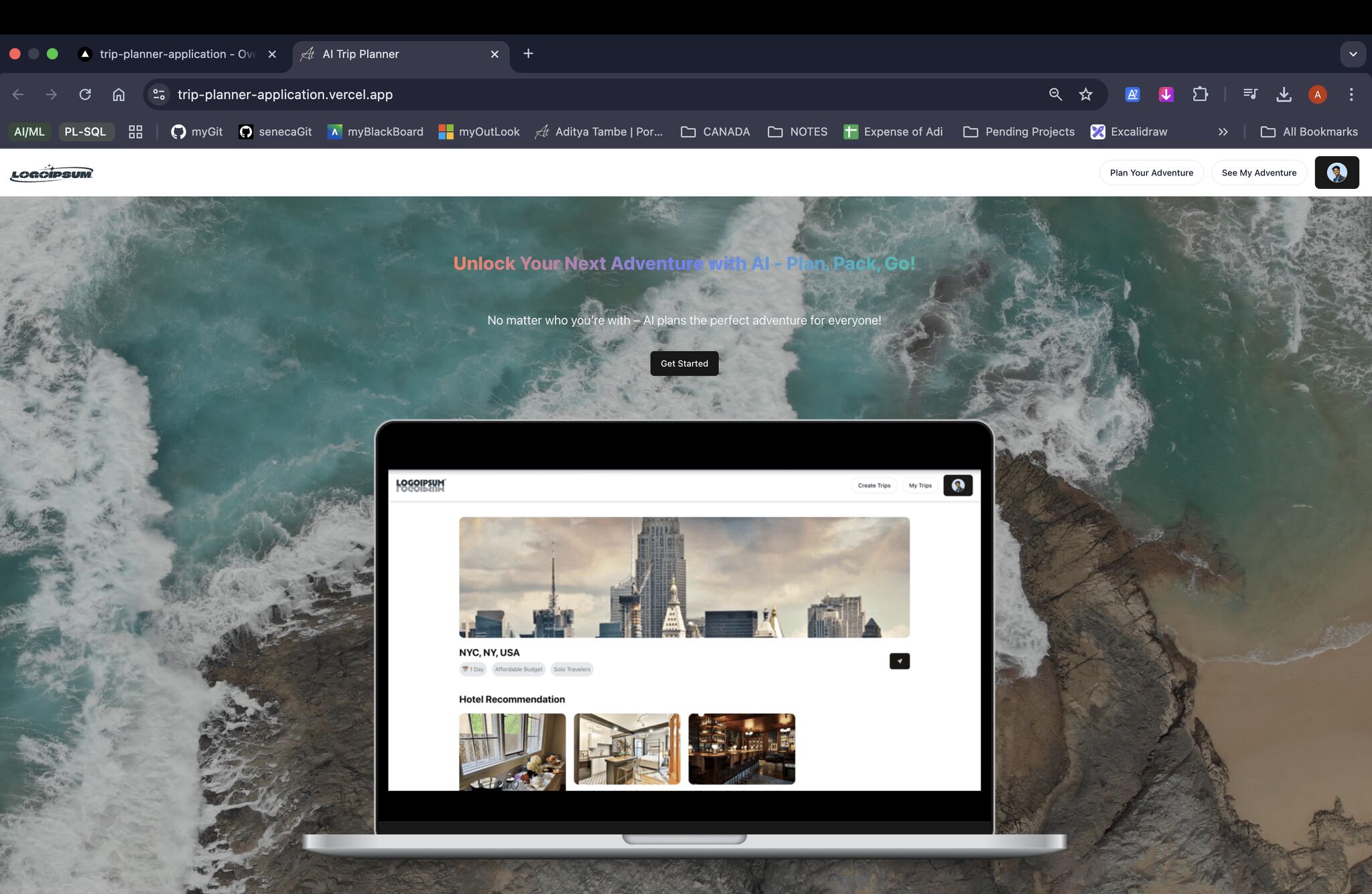Viewport: 1372px width, 894px height.
Task: Launch Excalidraw from the bookmarks bar
Action: pyautogui.click(x=1129, y=131)
